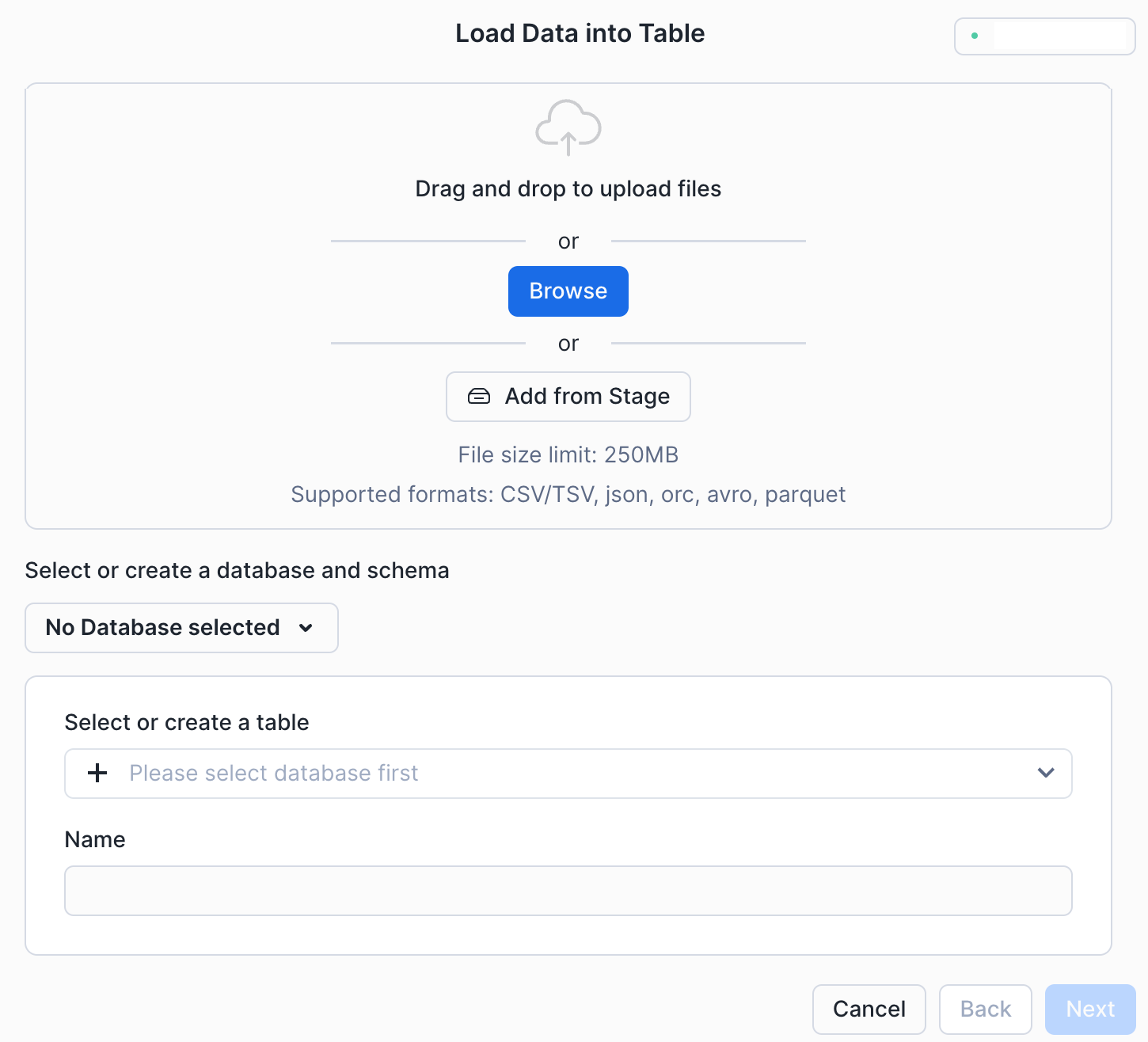Cancel the Load Data dialog
Screen dimensions: 1148x1042
click(869, 1009)
